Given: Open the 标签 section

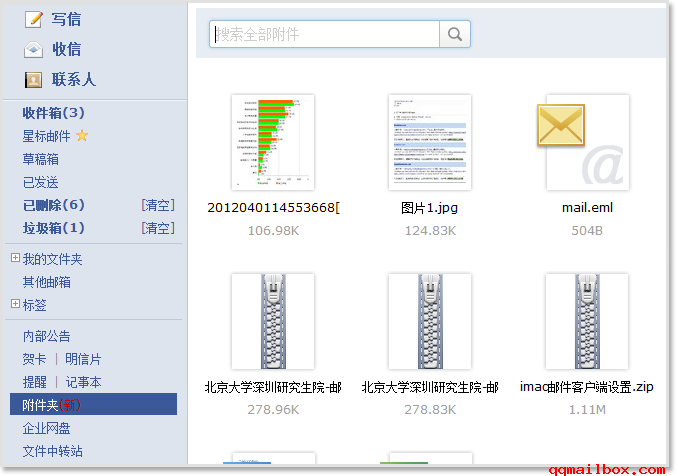Looking at the screenshot, I should pyautogui.click(x=35, y=305).
